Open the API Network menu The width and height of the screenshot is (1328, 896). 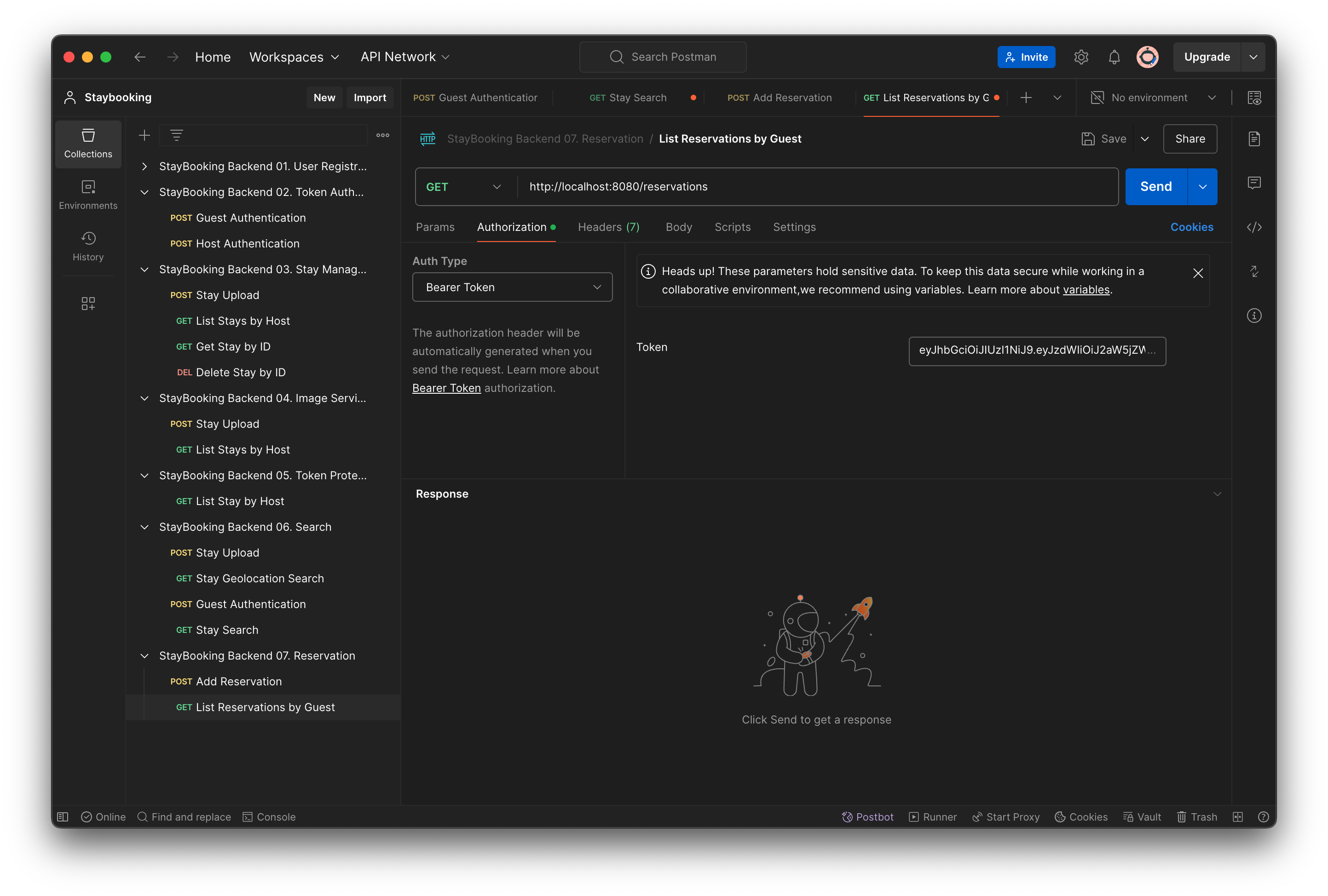(x=404, y=57)
